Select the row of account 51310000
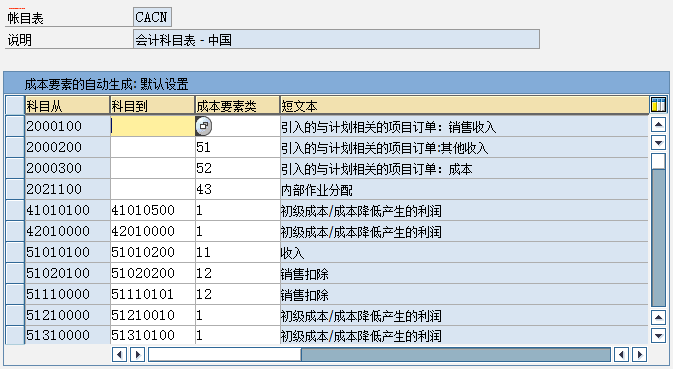Image resolution: width=673 pixels, height=369 pixels. tap(15, 335)
